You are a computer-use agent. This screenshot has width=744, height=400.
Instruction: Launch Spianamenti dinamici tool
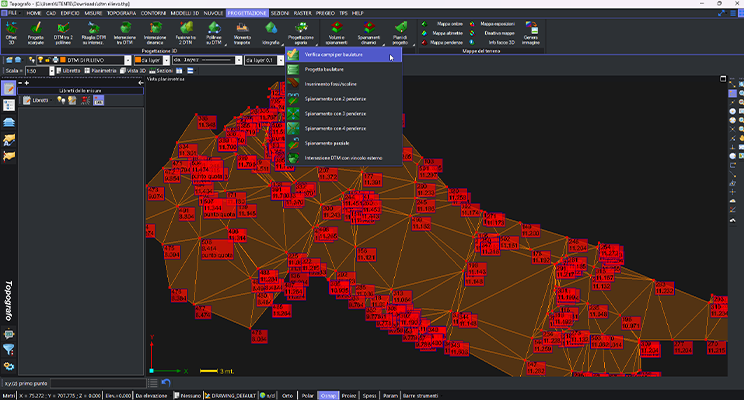pos(369,33)
